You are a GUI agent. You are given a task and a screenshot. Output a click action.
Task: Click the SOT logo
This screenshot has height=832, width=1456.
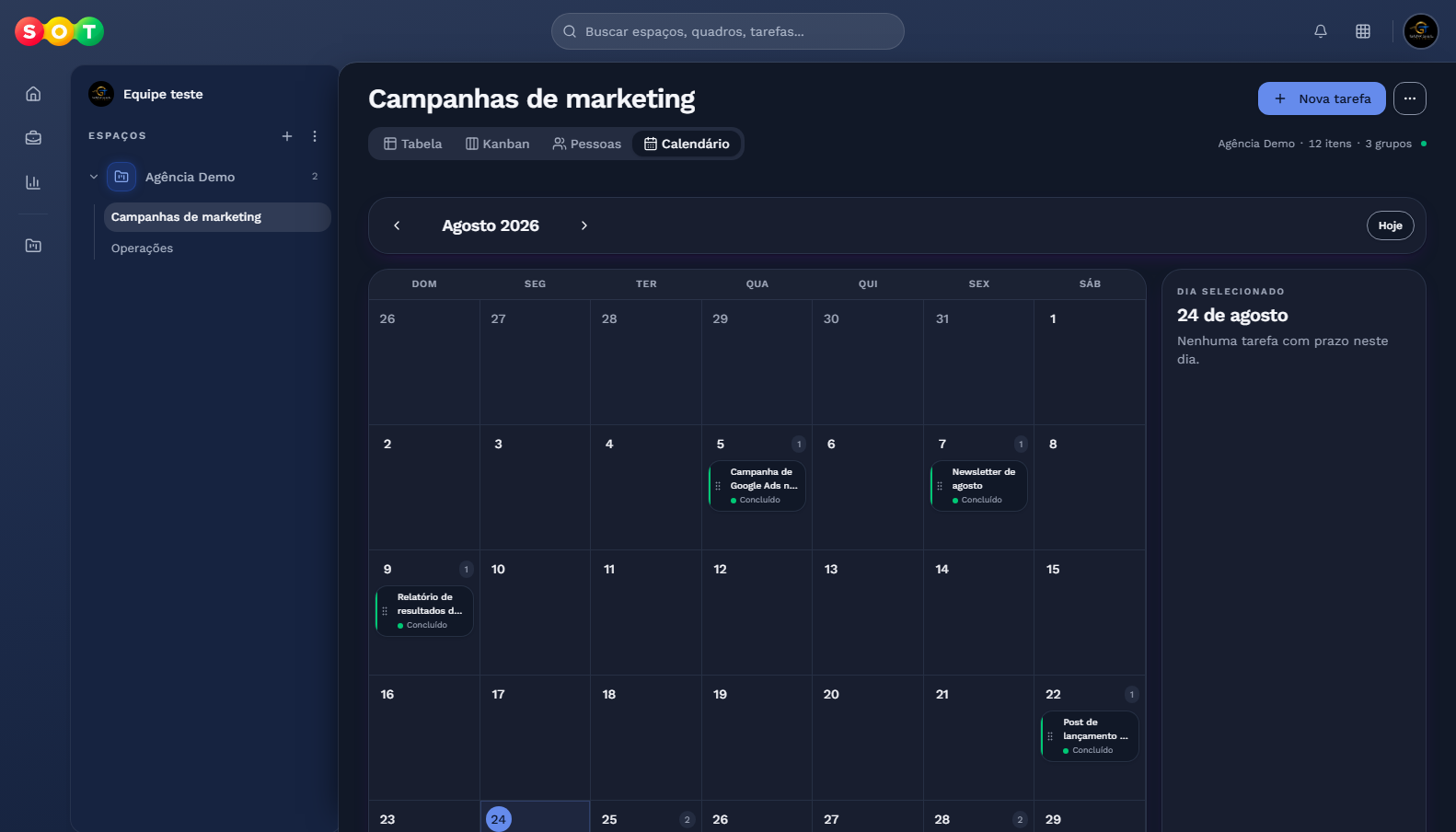(59, 32)
